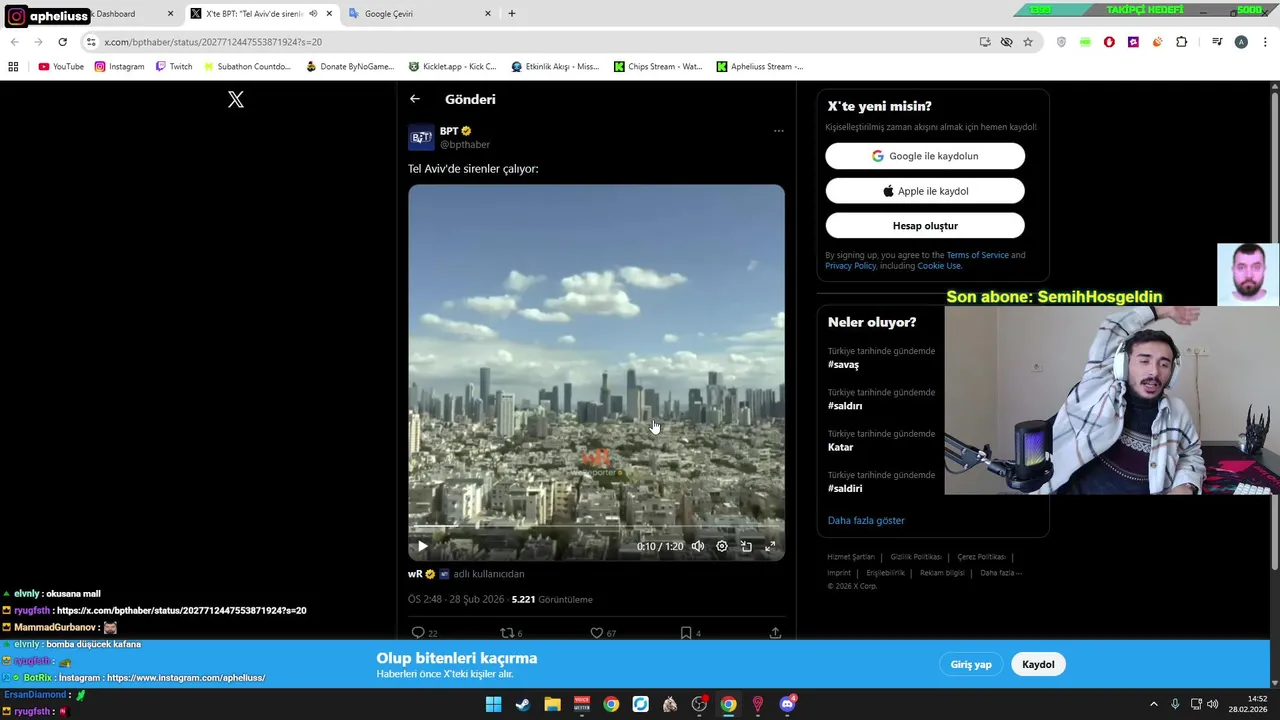The height and width of the screenshot is (720, 1280).
Task: Click Apple ile kaydol button
Action: pos(925,191)
